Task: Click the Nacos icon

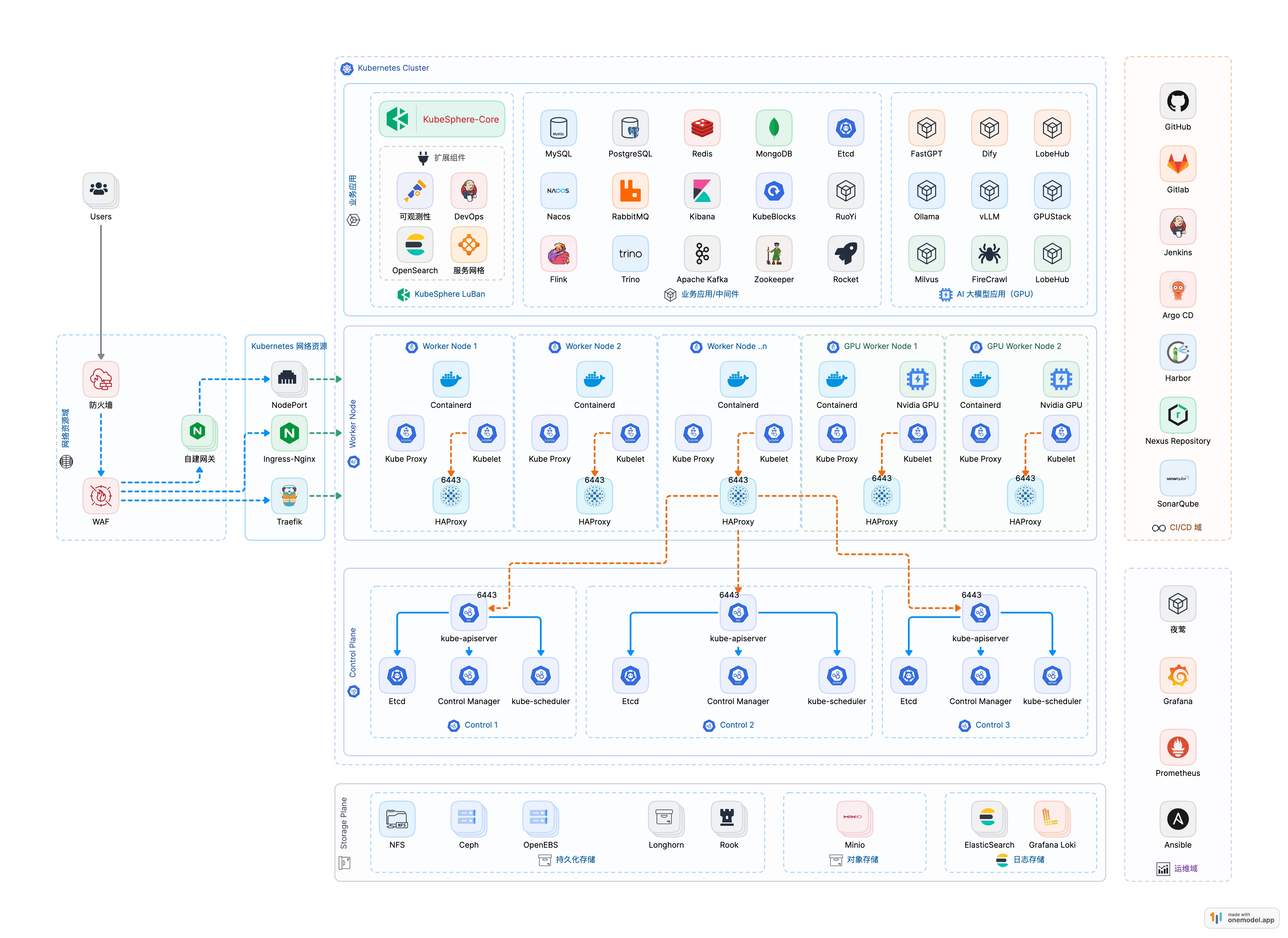Action: [x=558, y=190]
